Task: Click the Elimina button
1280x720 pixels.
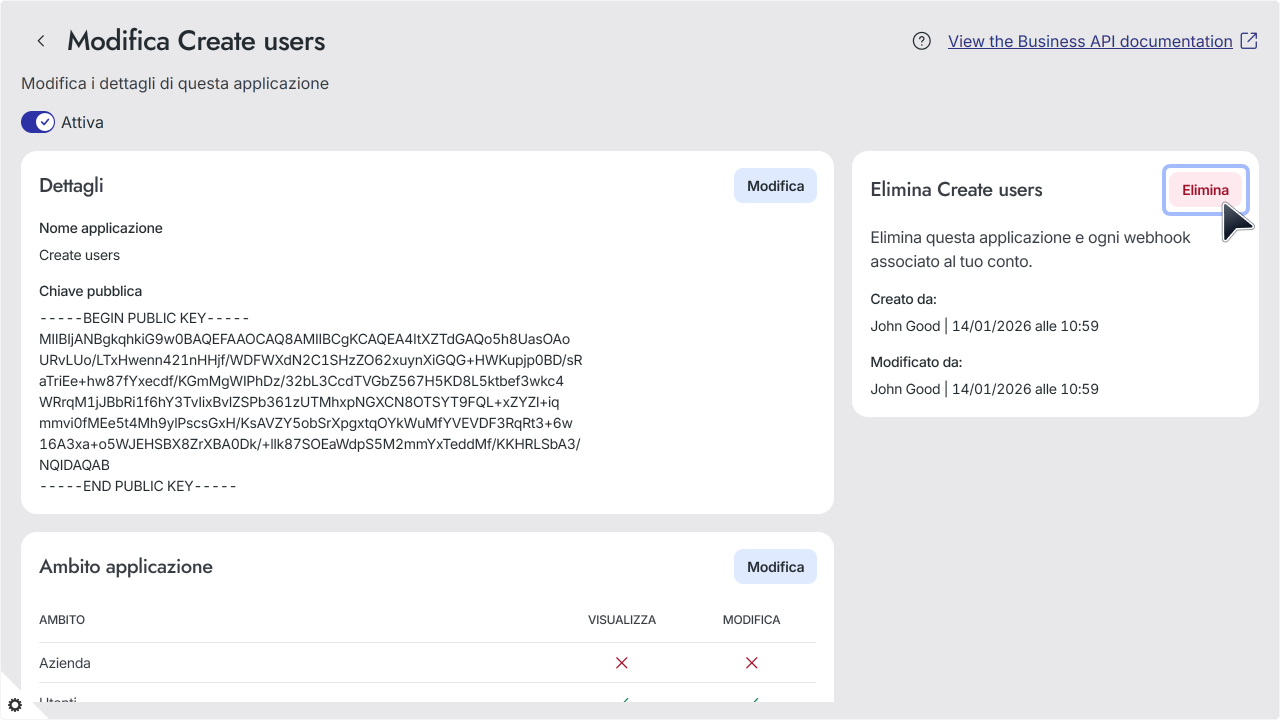Action: click(x=1205, y=190)
